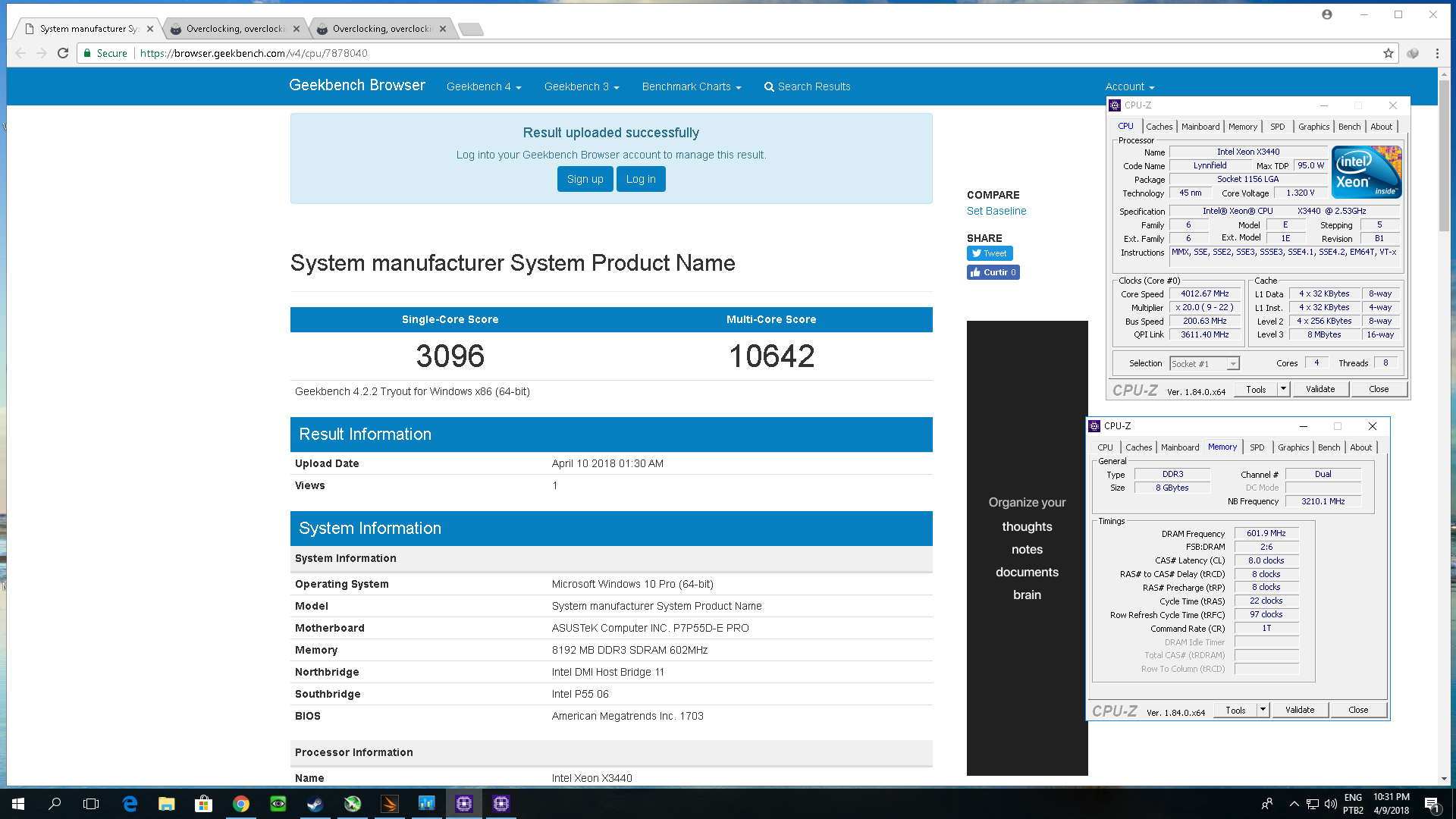Switch to third Overclocking browser tab
This screenshot has width=1456, height=819.
point(381,29)
